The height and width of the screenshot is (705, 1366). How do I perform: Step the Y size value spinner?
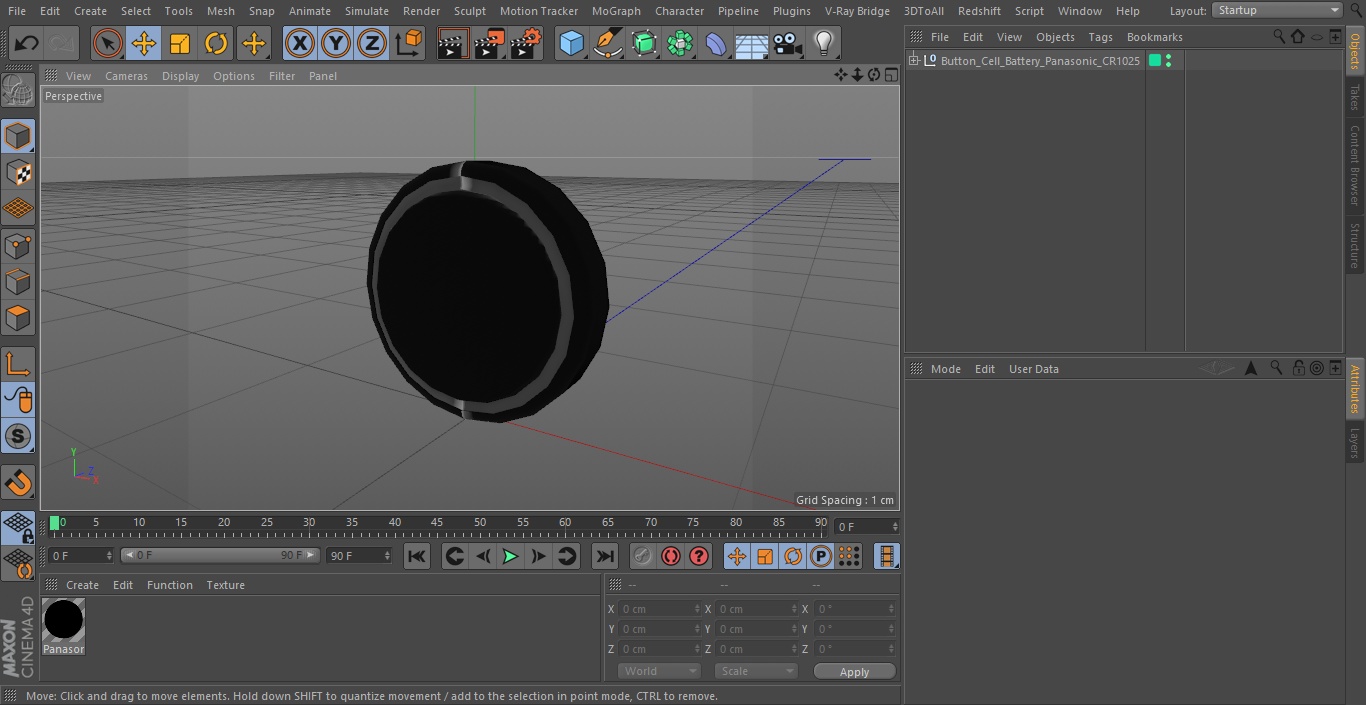coord(795,629)
